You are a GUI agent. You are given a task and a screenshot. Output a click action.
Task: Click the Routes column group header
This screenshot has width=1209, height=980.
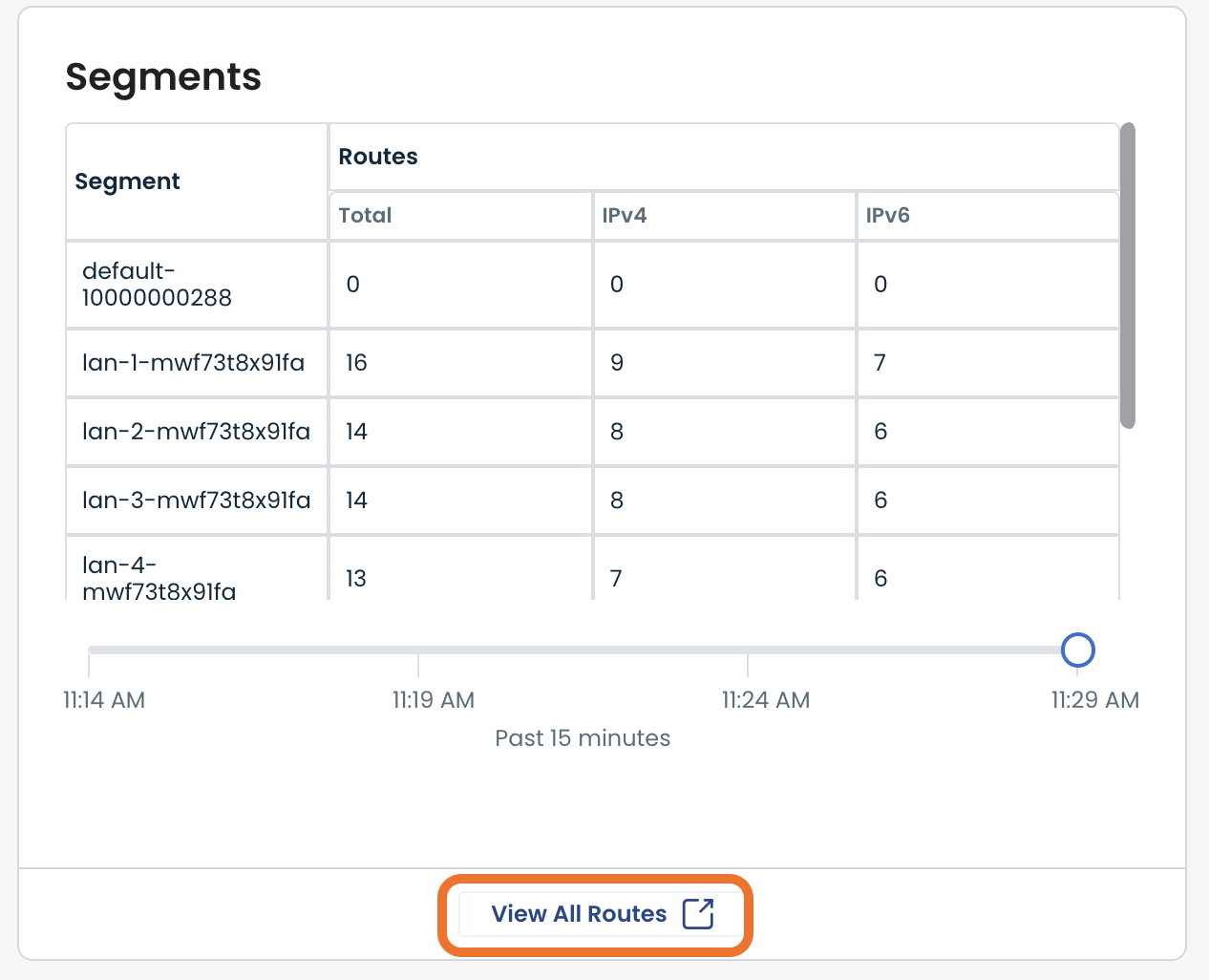[724, 157]
